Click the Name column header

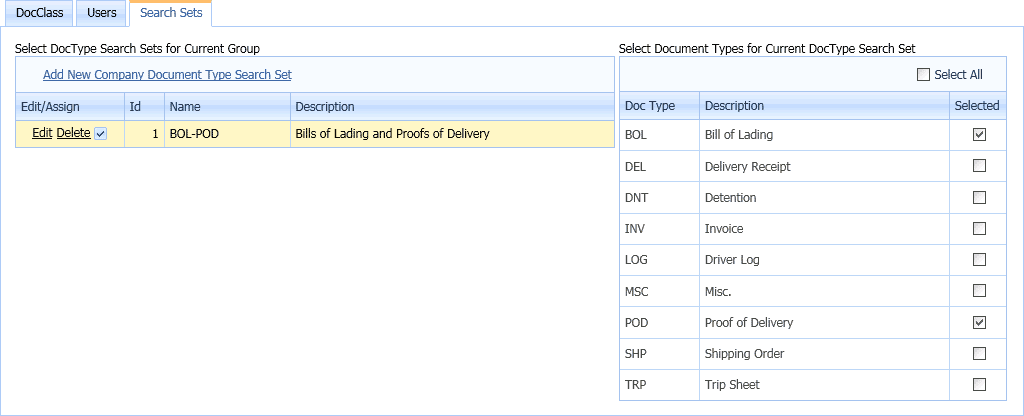click(227, 106)
